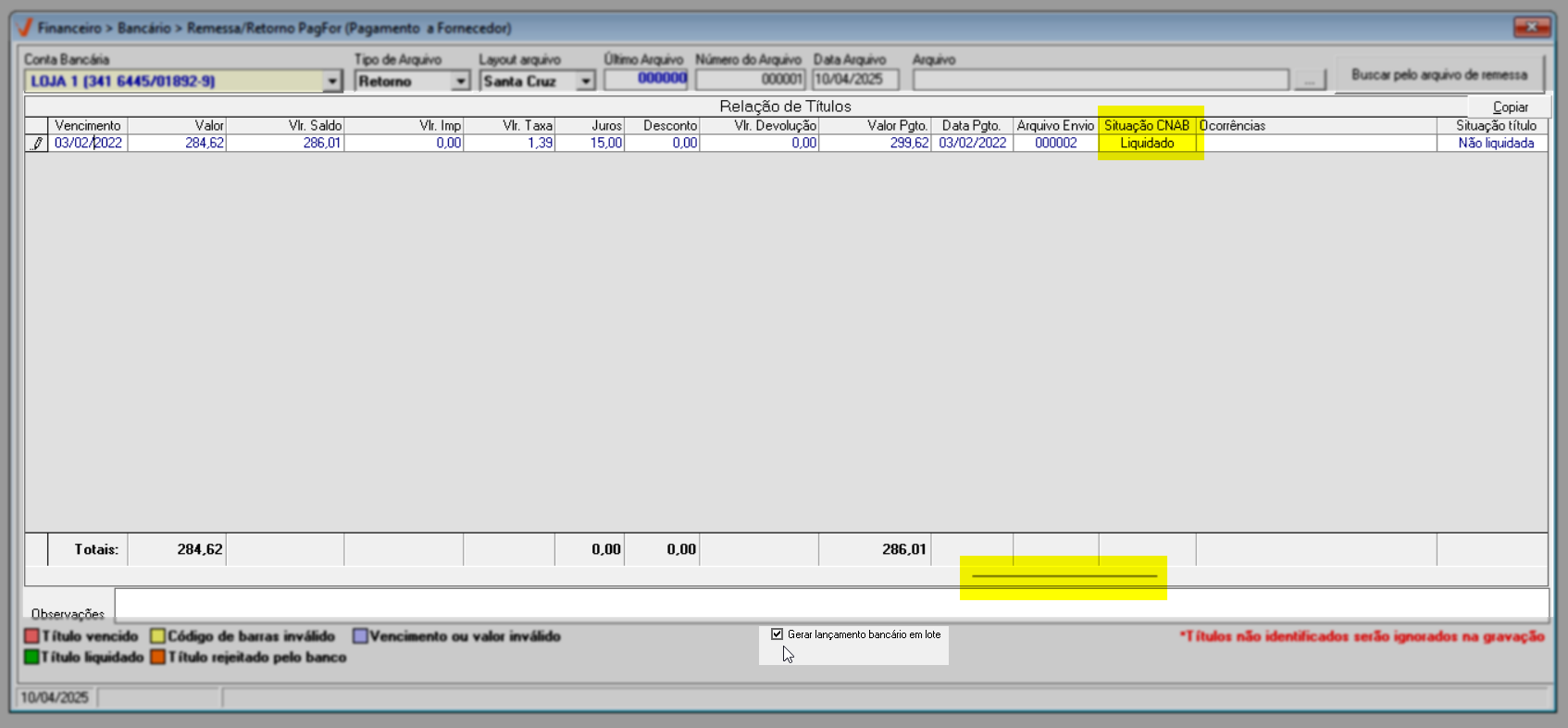Click the Vlr. Devolução column header
This screenshot has width=1568, height=728.
759,125
